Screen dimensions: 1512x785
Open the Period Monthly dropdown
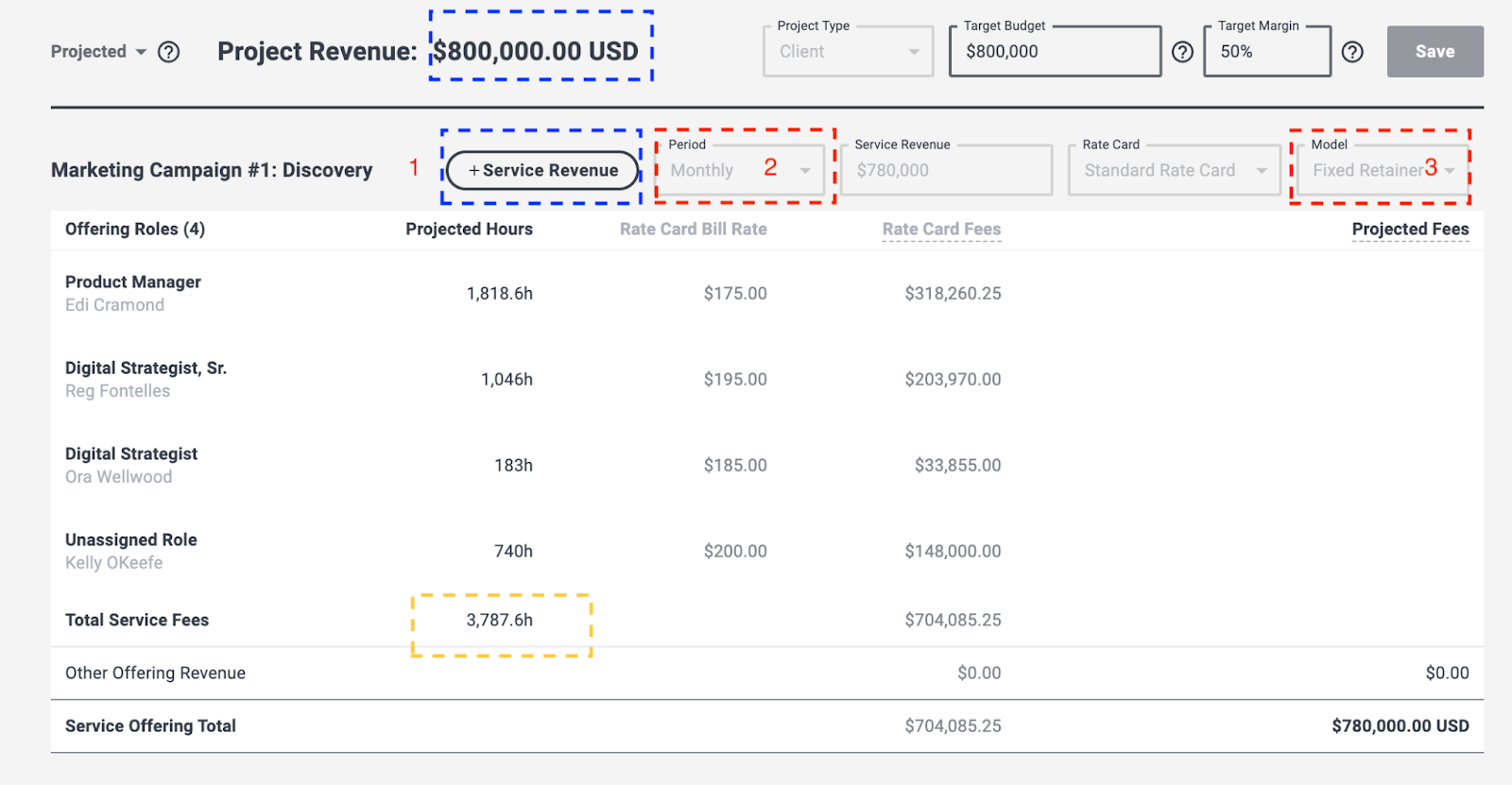(740, 171)
